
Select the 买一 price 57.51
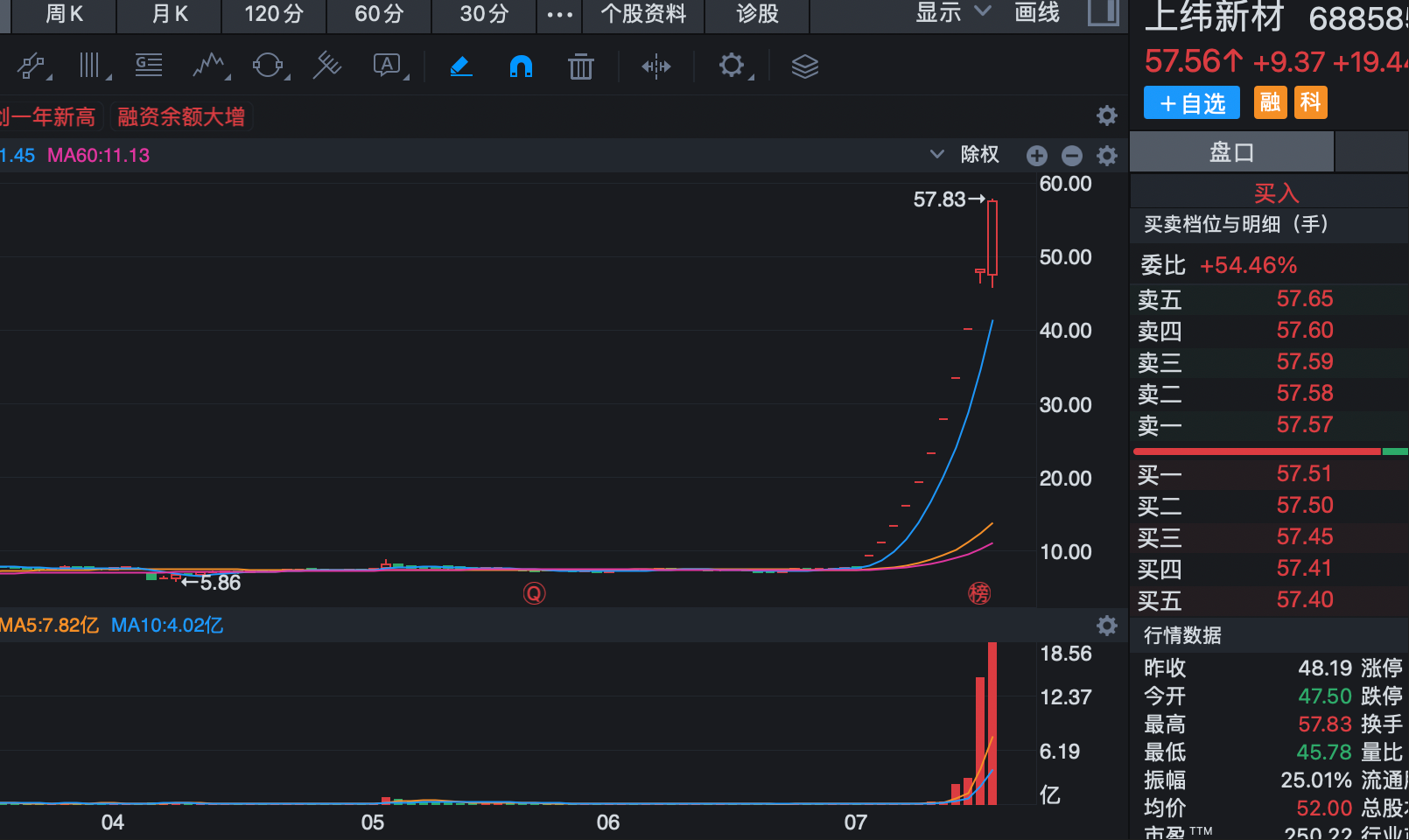(x=1304, y=474)
